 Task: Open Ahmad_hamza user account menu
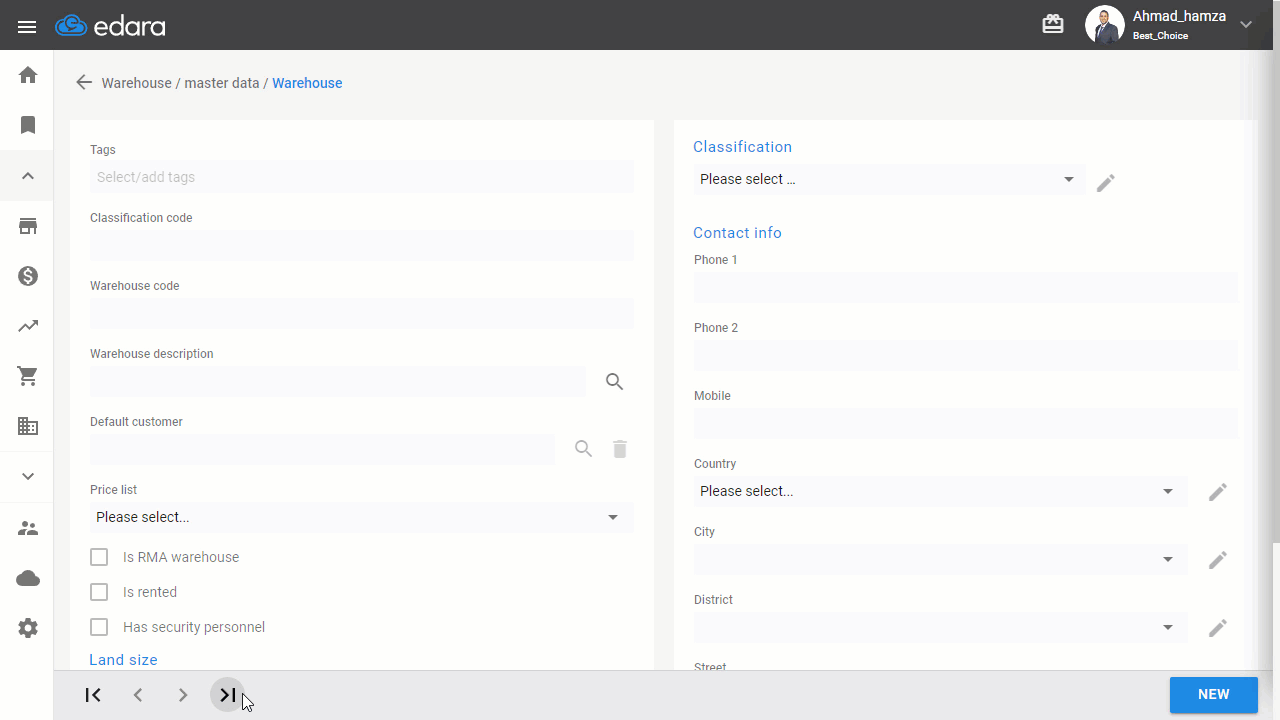[x=1169, y=25]
